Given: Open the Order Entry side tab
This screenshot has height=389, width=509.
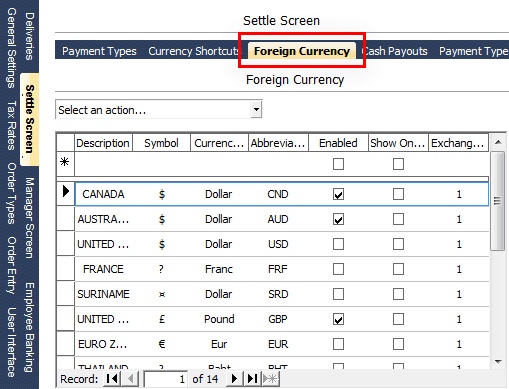Looking at the screenshot, I should 11,265.
